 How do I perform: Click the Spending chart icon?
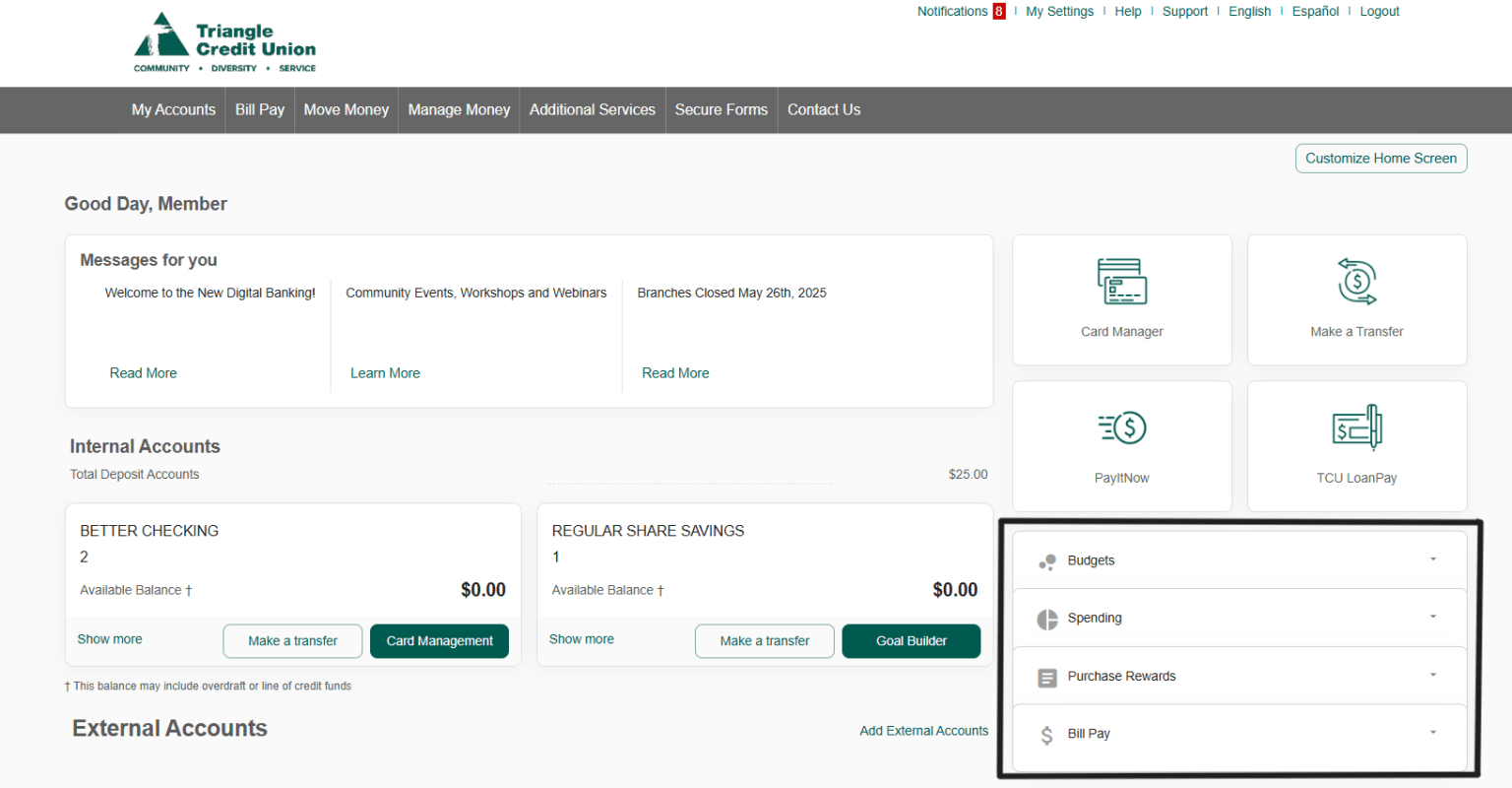click(x=1046, y=618)
